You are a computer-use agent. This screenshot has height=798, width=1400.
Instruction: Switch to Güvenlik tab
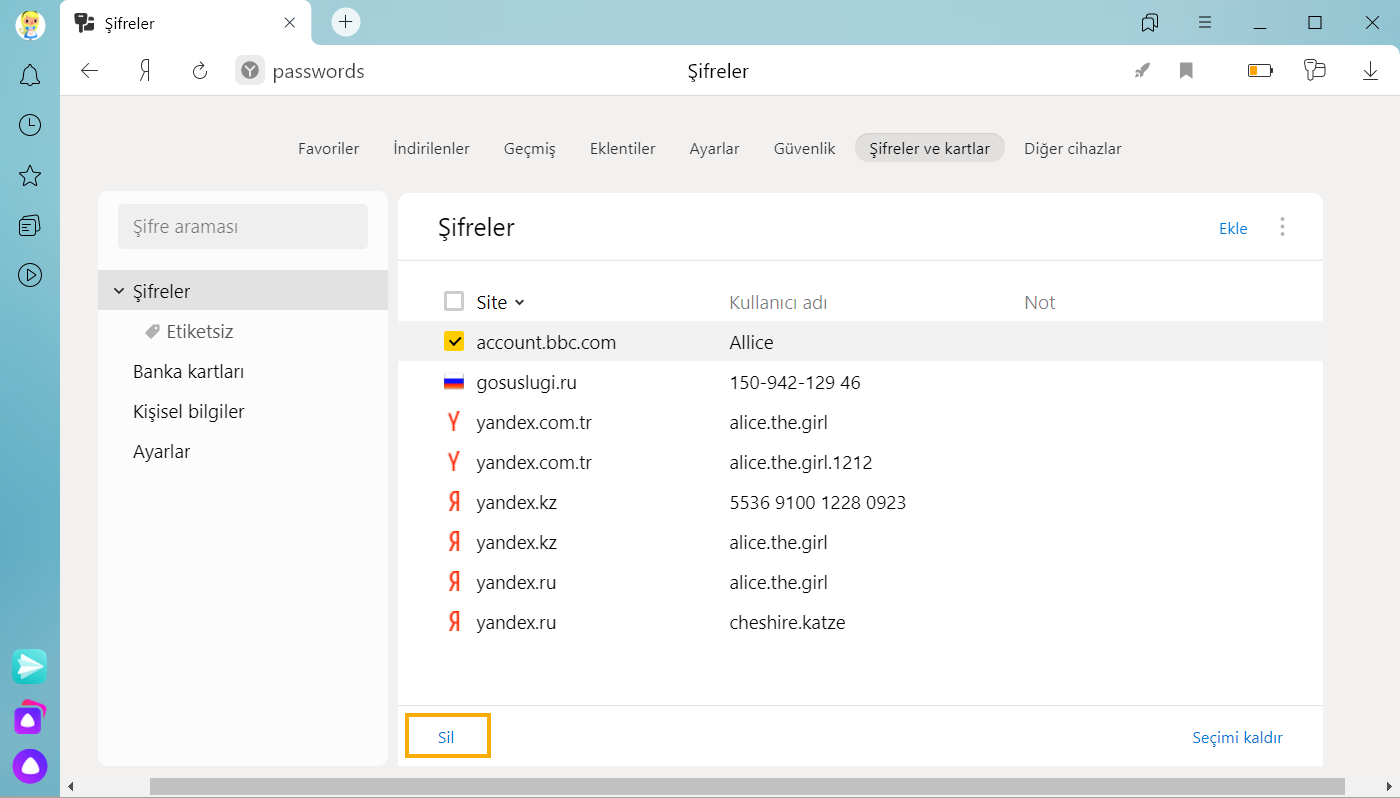point(804,148)
